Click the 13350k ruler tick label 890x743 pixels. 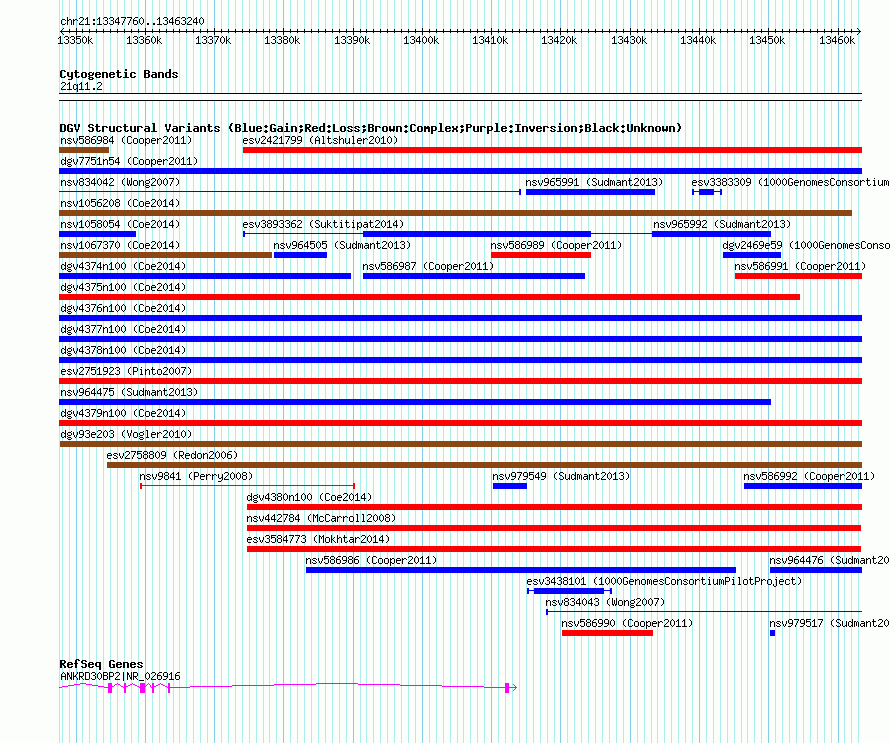pyautogui.click(x=75, y=40)
